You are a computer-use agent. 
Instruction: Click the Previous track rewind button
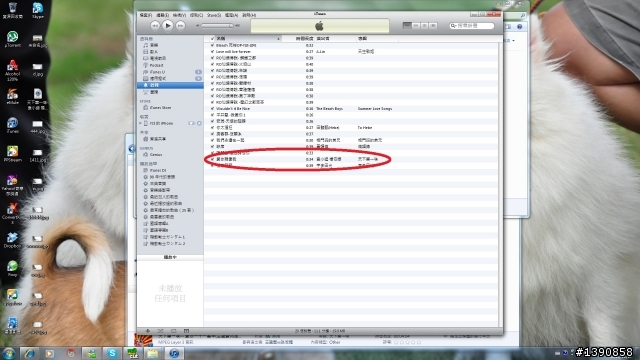(x=155, y=26)
